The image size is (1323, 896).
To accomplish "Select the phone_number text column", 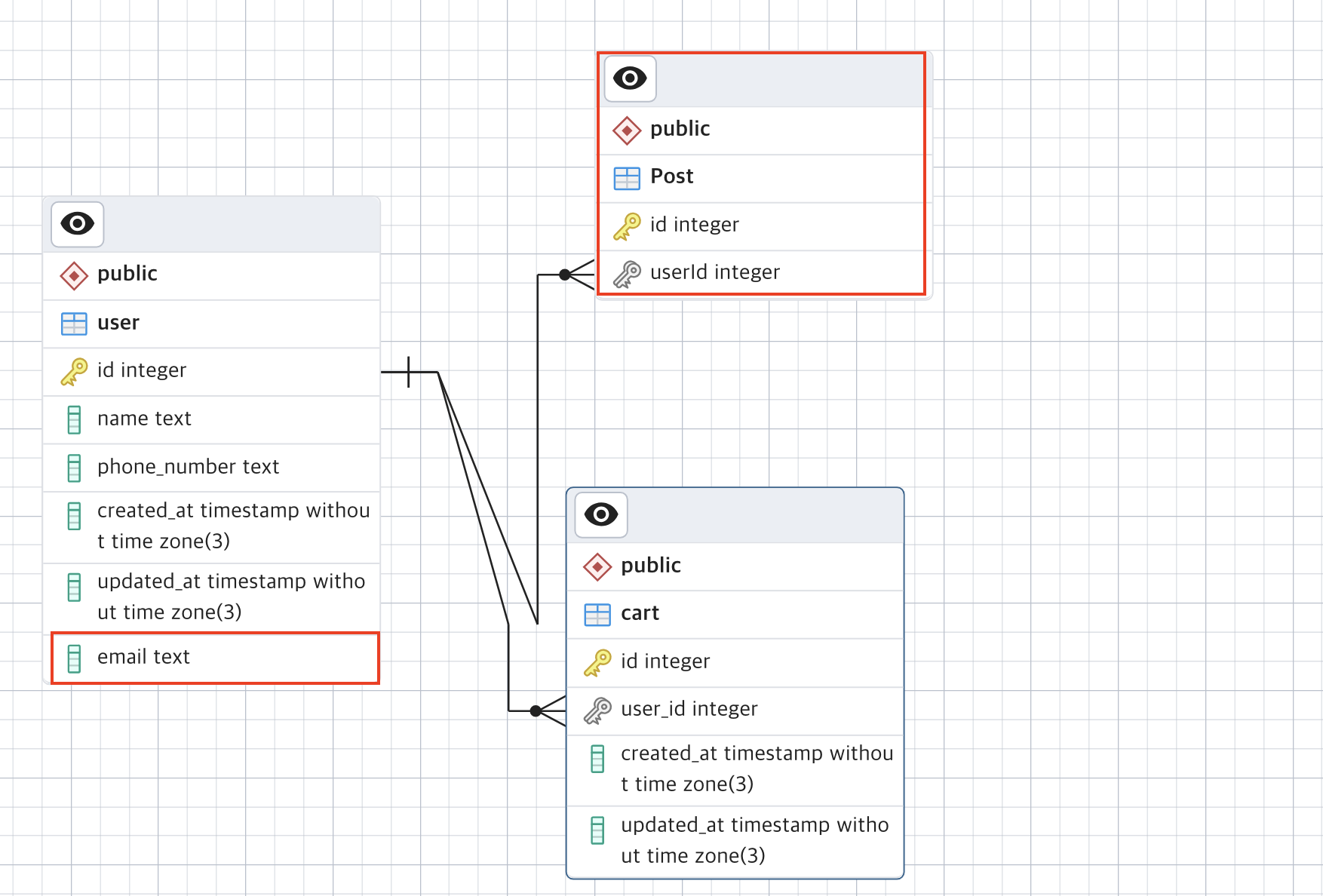I will click(212, 468).
